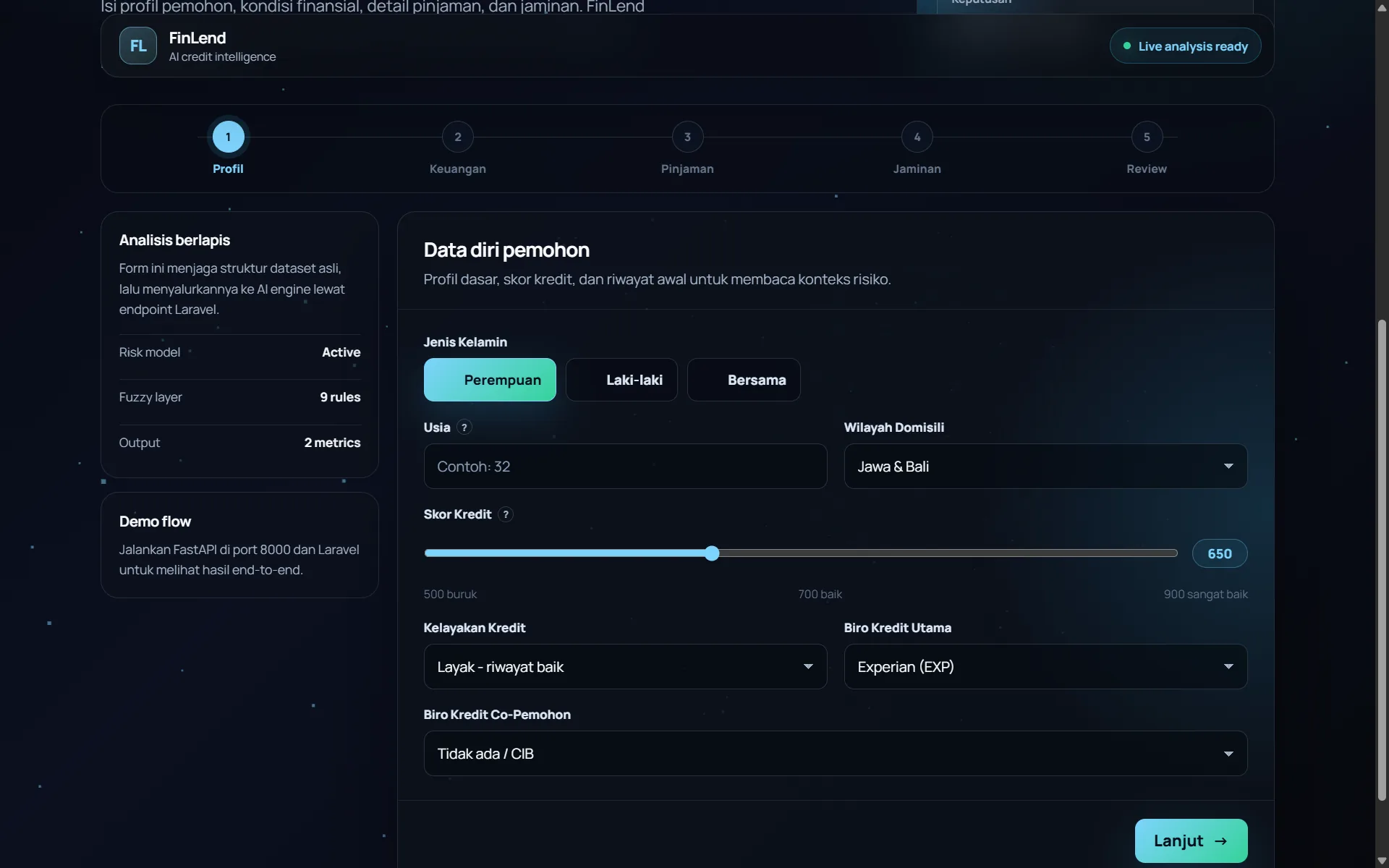This screenshot has height=868, width=1389.
Task: Open the Wilayah Domisili dropdown
Action: pyautogui.click(x=1045, y=467)
